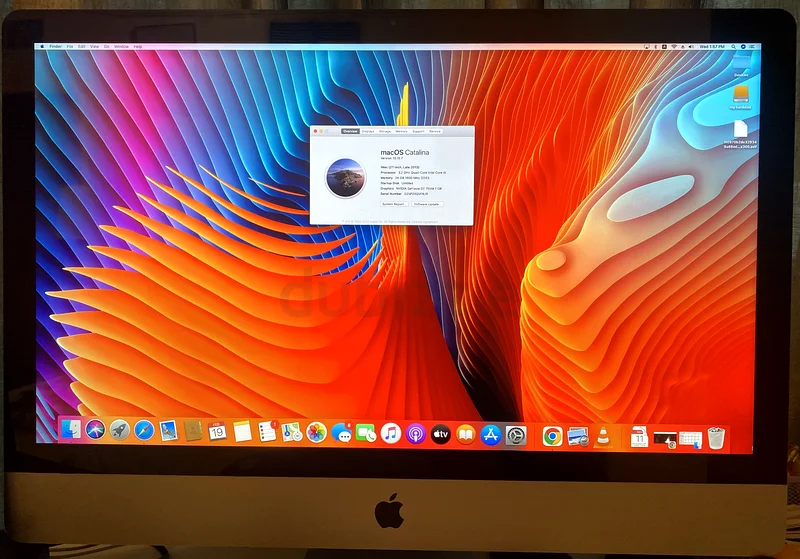Image resolution: width=800 pixels, height=559 pixels.
Task: Open the Apple menu
Action: (42, 46)
